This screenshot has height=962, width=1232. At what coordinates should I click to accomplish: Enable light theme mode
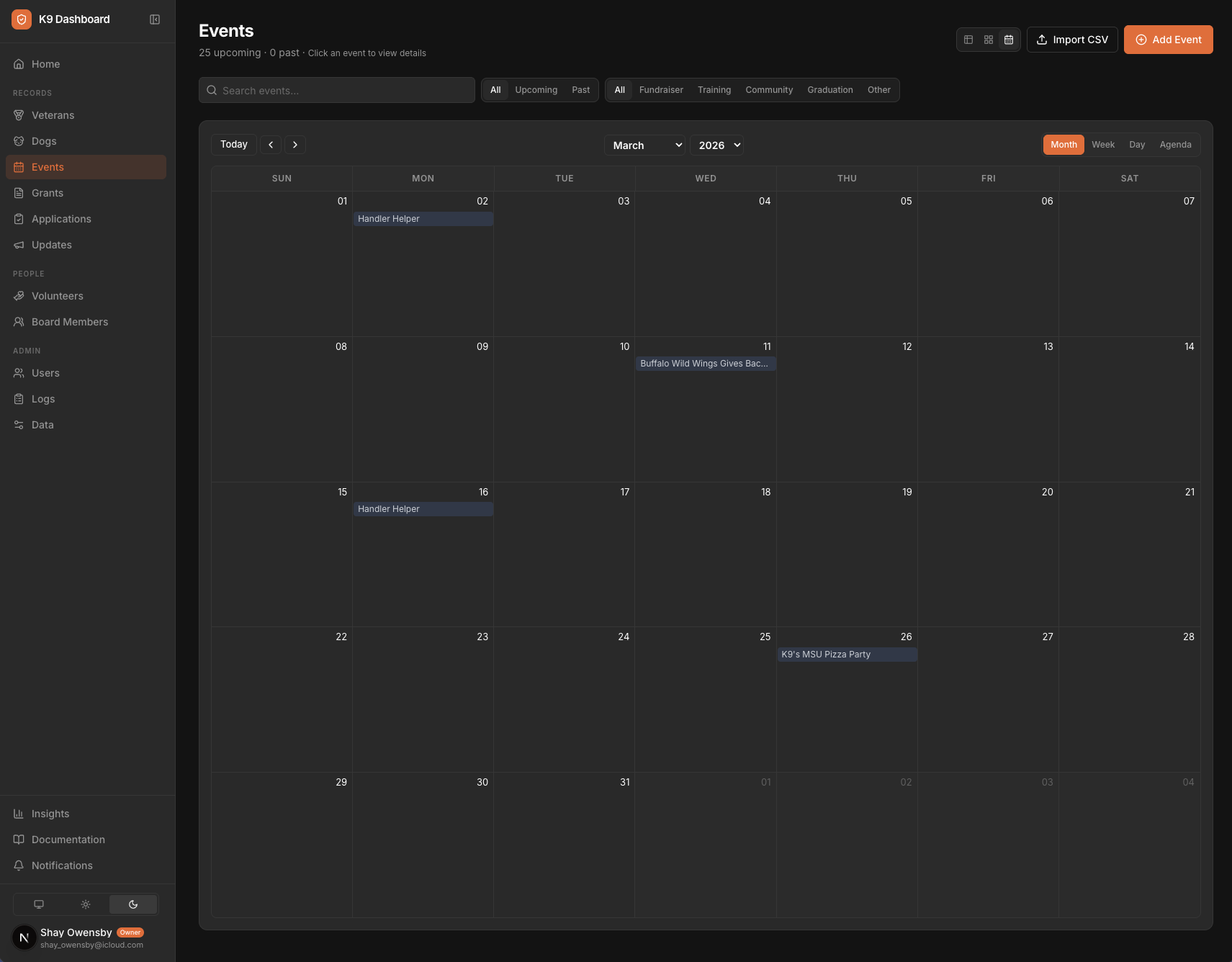(85, 904)
